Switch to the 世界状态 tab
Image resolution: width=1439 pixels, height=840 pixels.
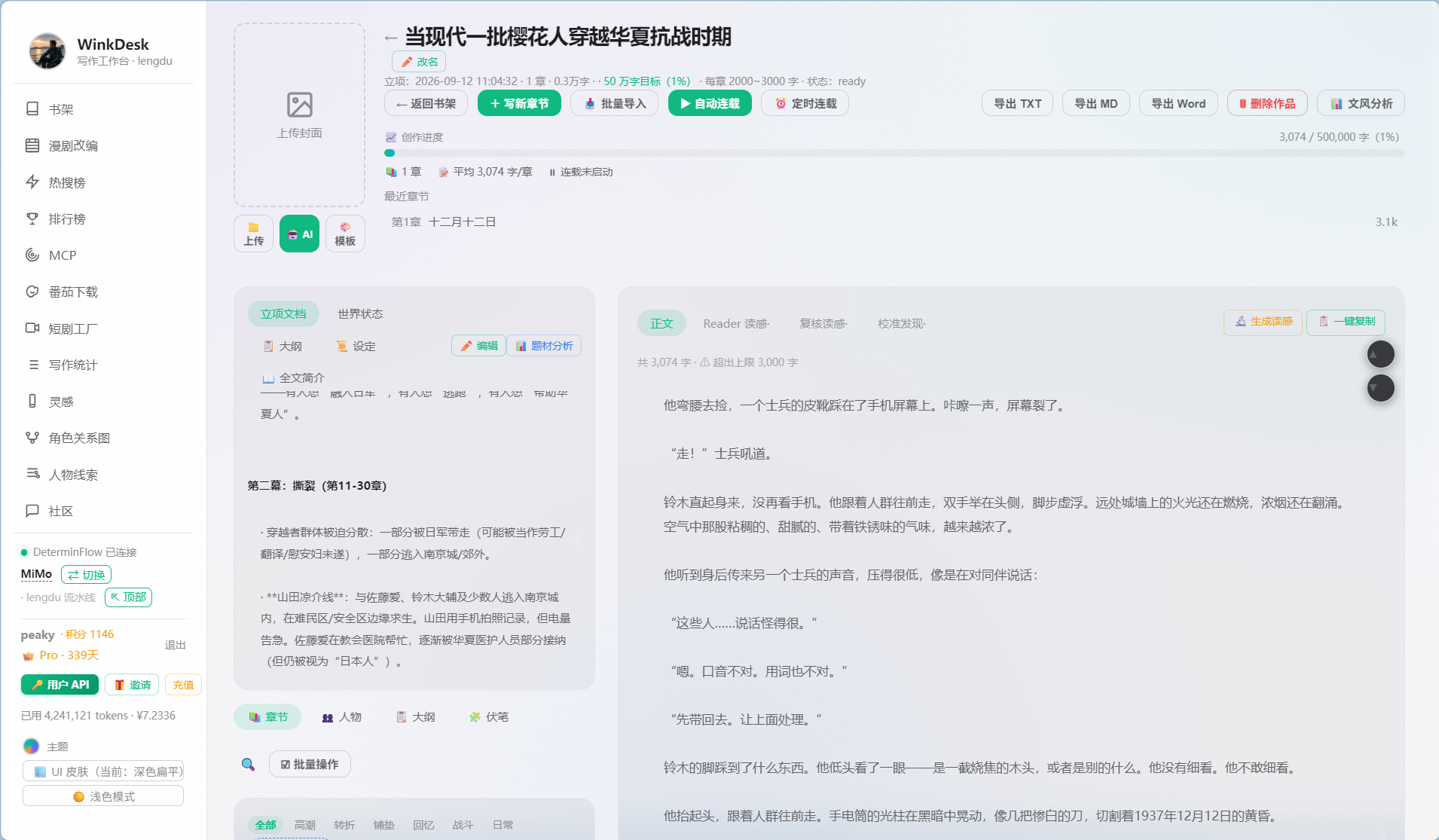[360, 314]
